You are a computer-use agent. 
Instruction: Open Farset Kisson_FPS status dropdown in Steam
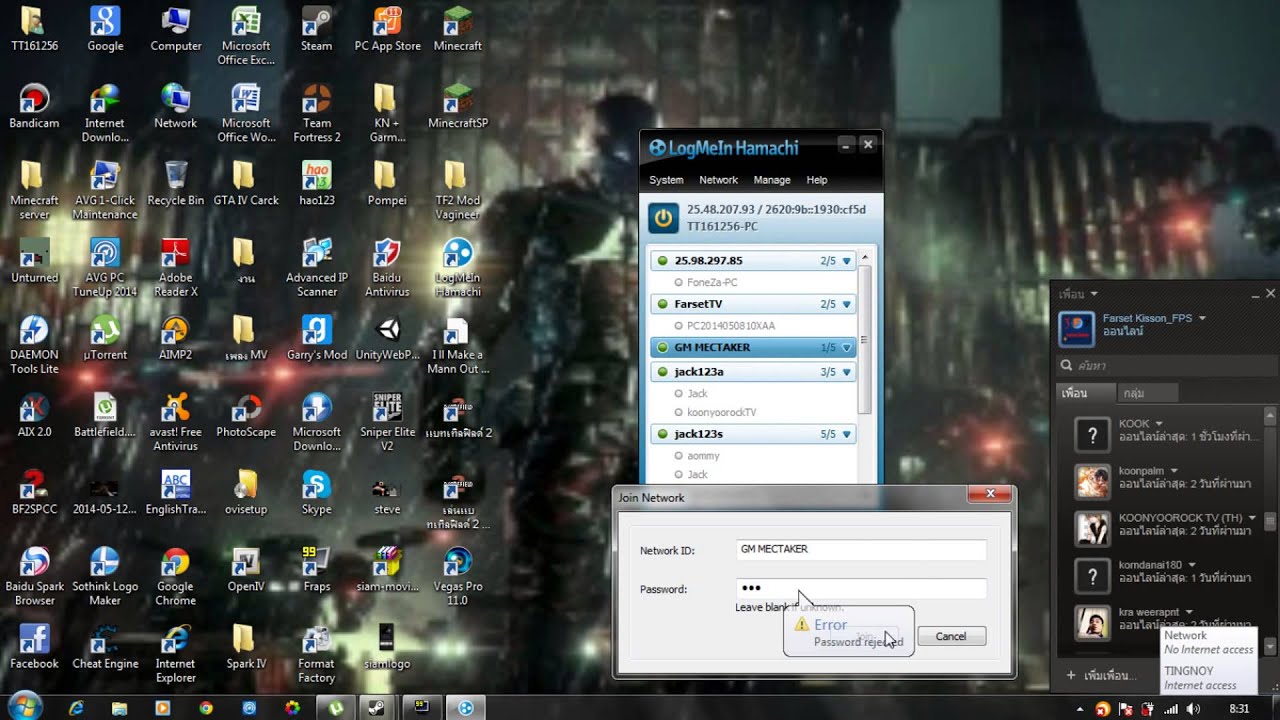[x=1202, y=318]
